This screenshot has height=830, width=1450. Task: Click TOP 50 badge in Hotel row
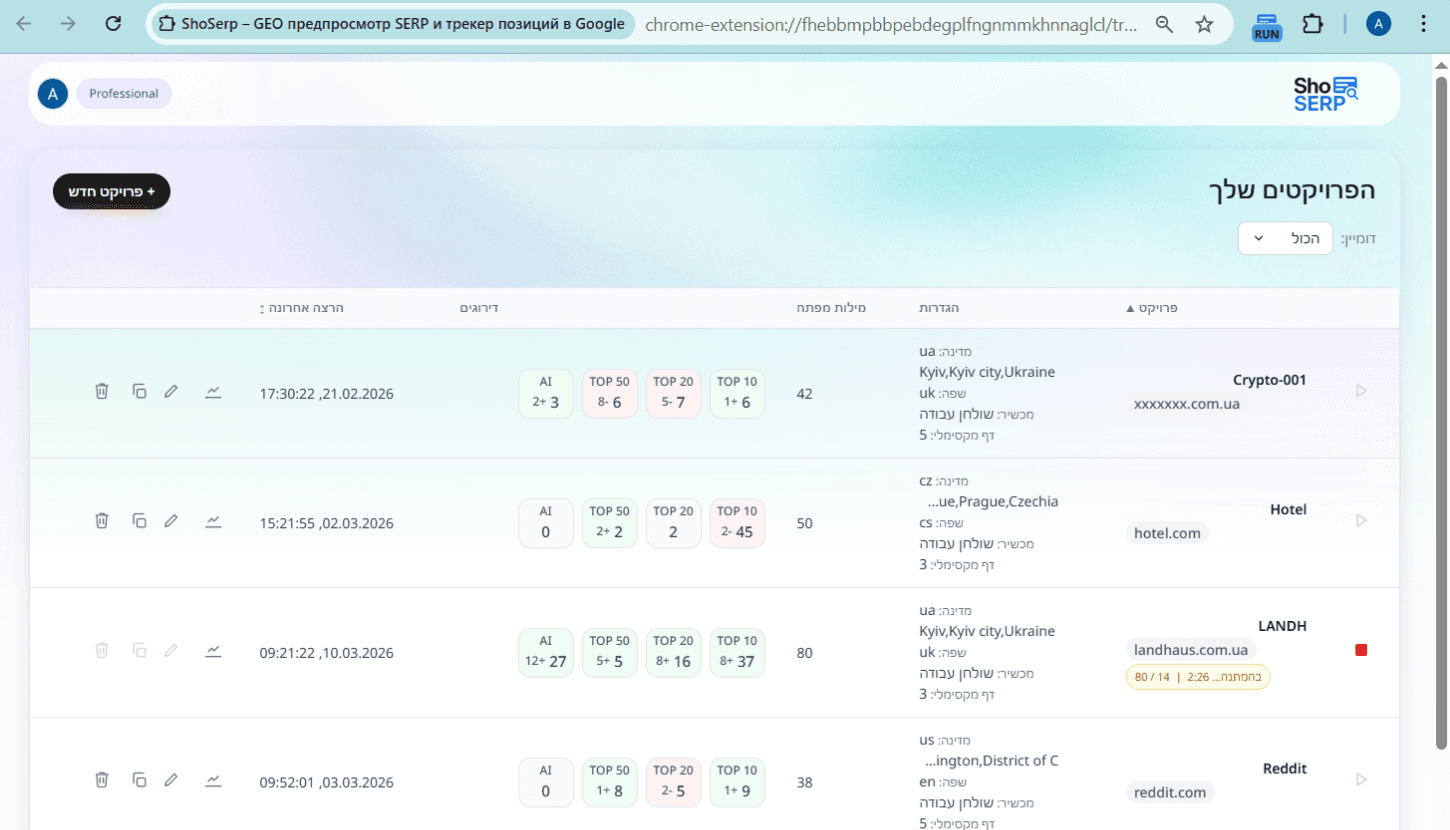pyautogui.click(x=609, y=523)
